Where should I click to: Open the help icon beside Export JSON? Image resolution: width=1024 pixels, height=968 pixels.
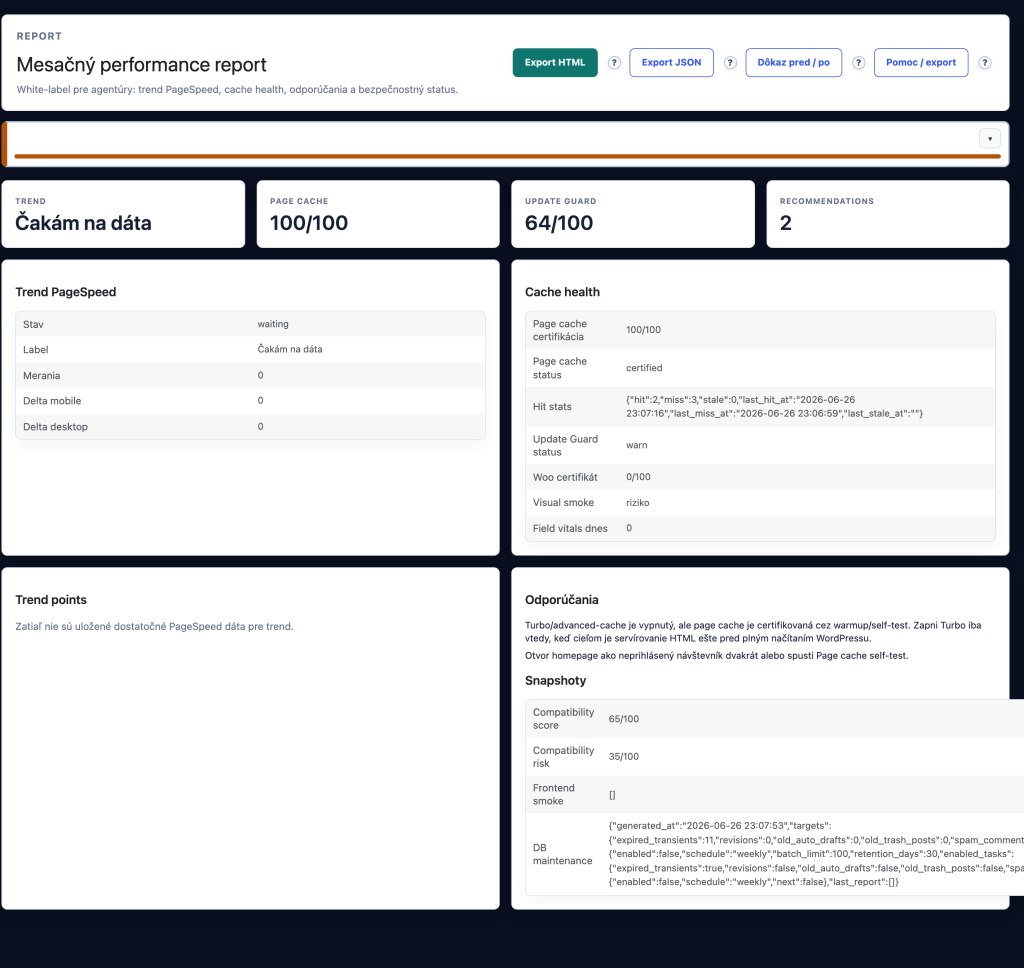click(730, 63)
